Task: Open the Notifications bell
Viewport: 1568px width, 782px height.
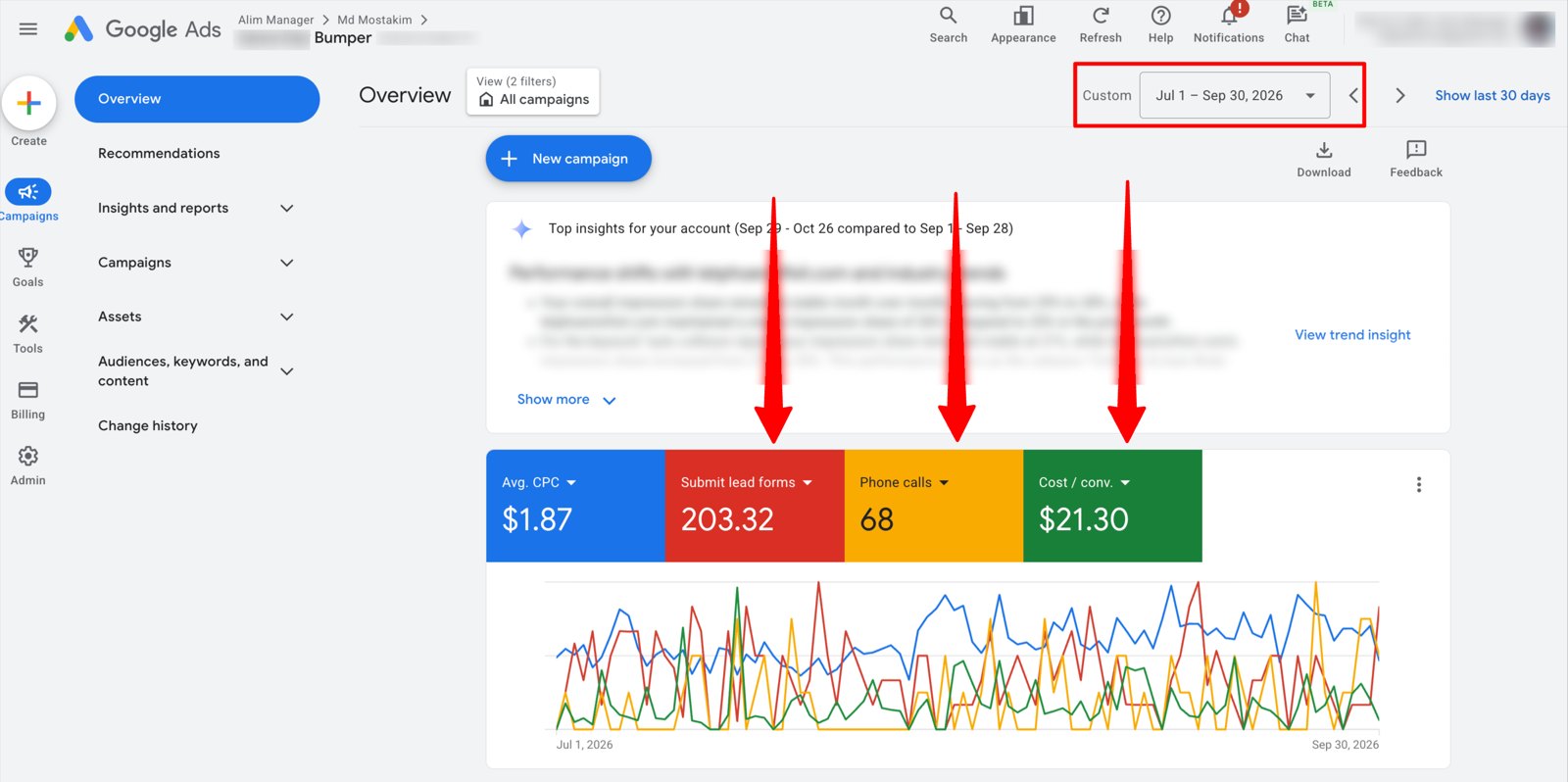Action: 1228,24
